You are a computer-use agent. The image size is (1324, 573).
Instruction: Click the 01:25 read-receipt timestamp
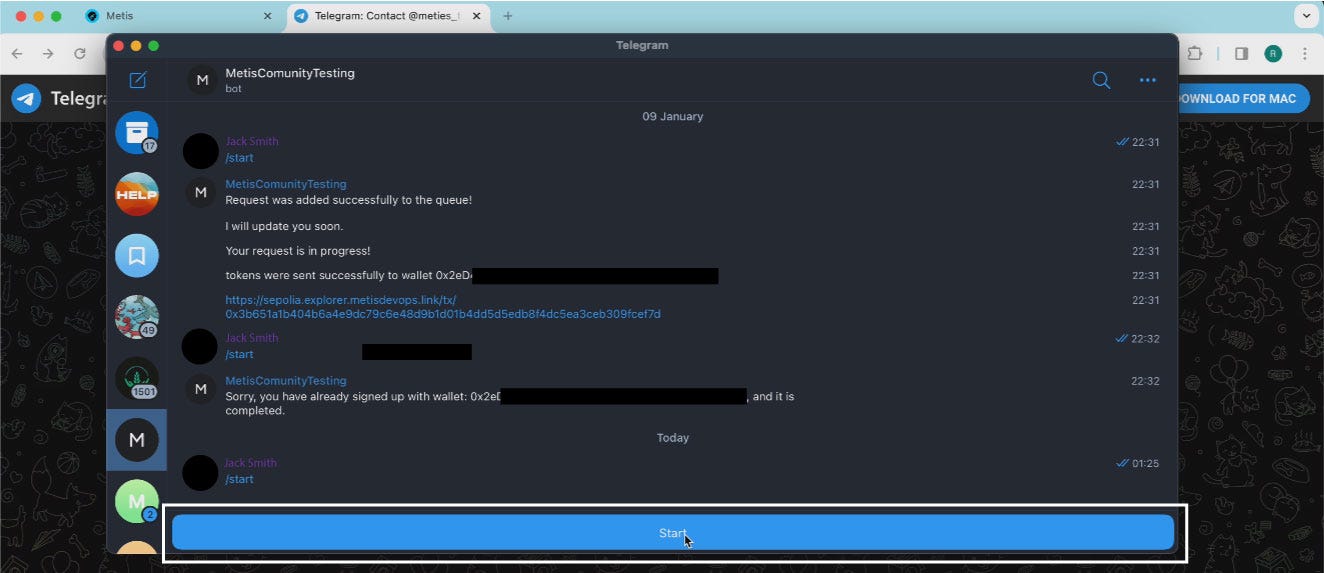[1137, 463]
